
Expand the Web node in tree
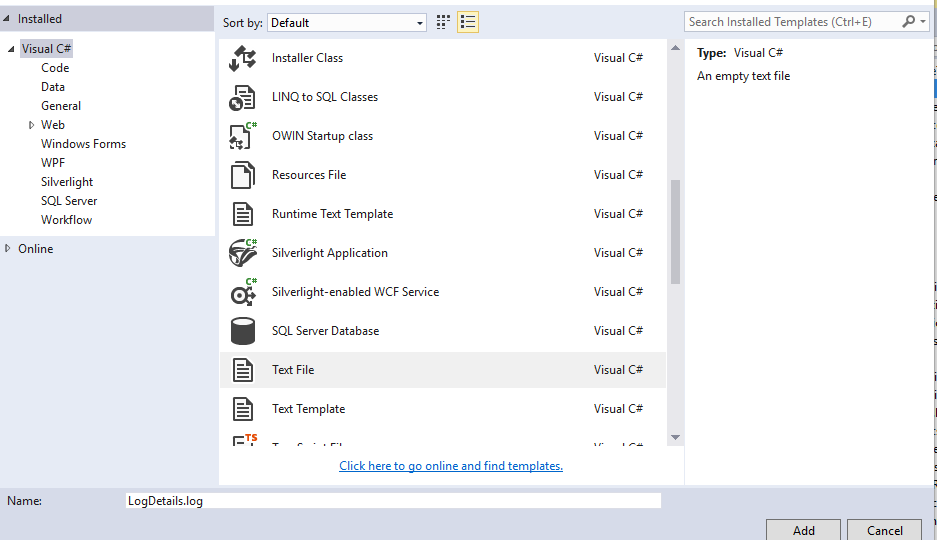[32, 125]
